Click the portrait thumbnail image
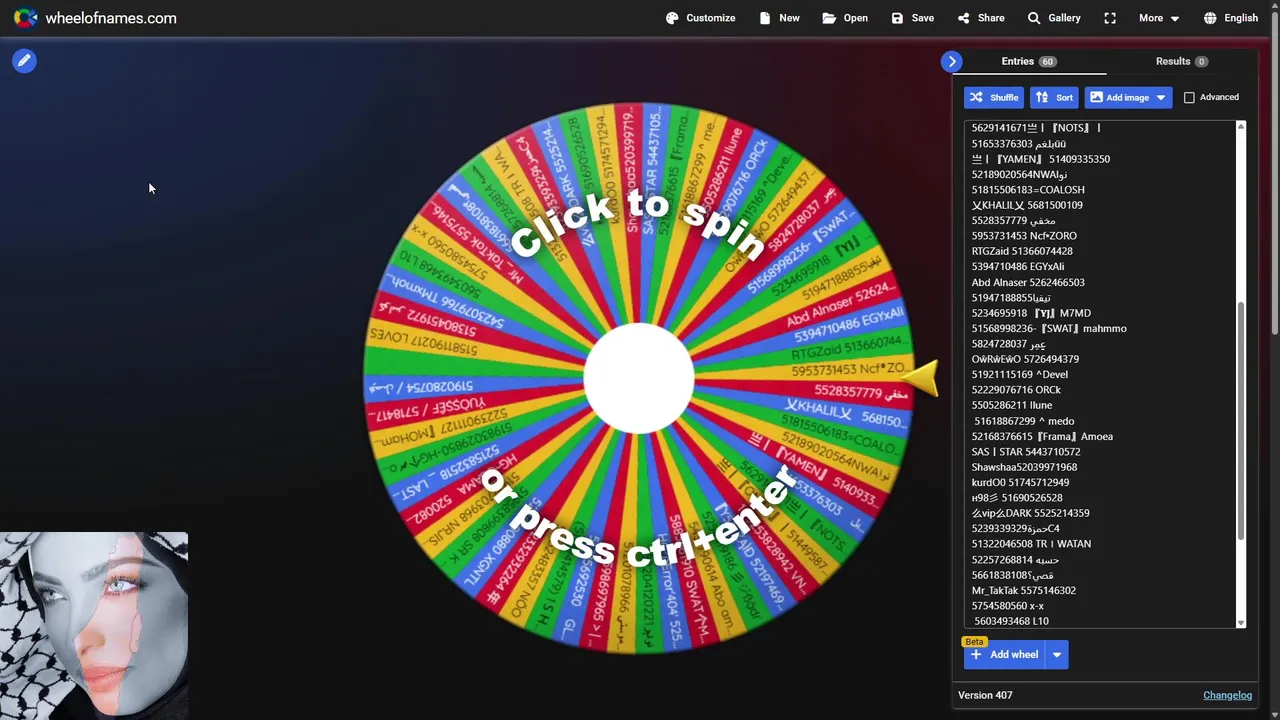 coord(94,625)
